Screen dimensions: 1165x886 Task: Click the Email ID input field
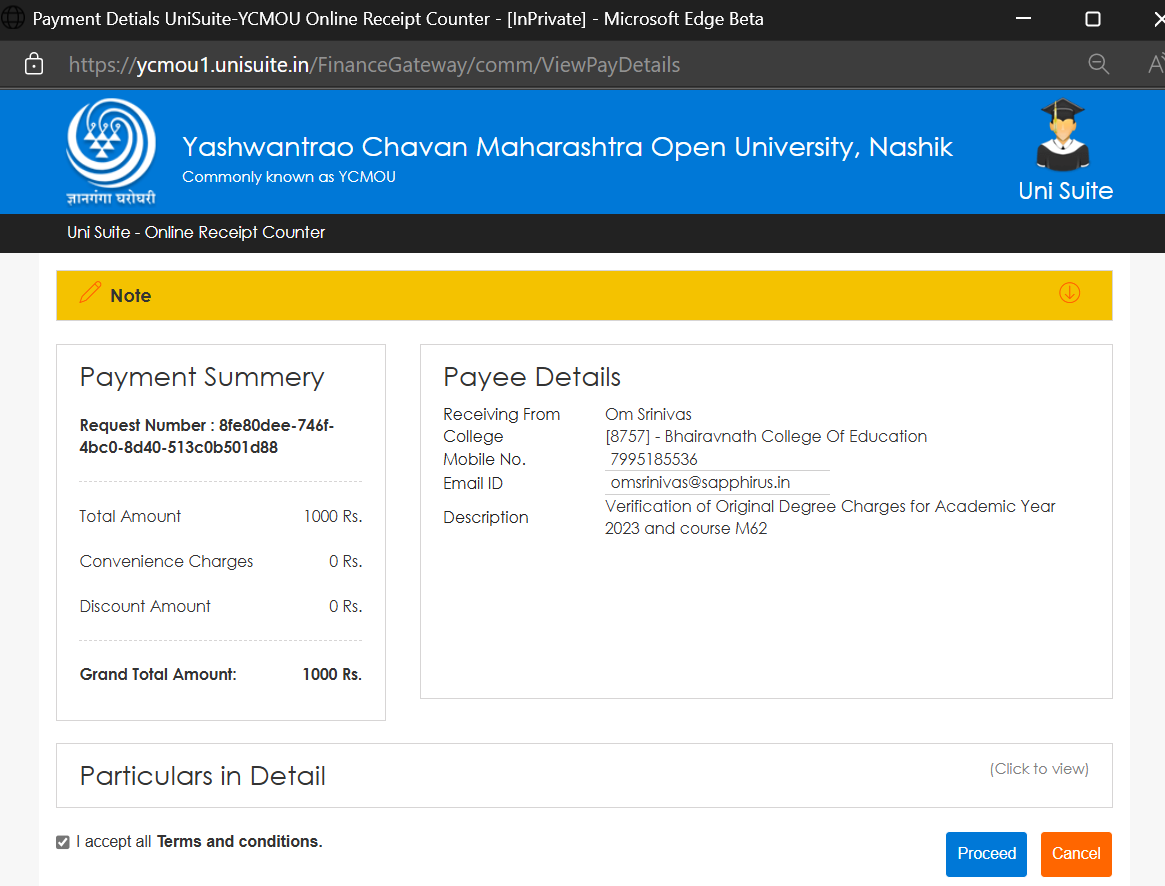(716, 482)
